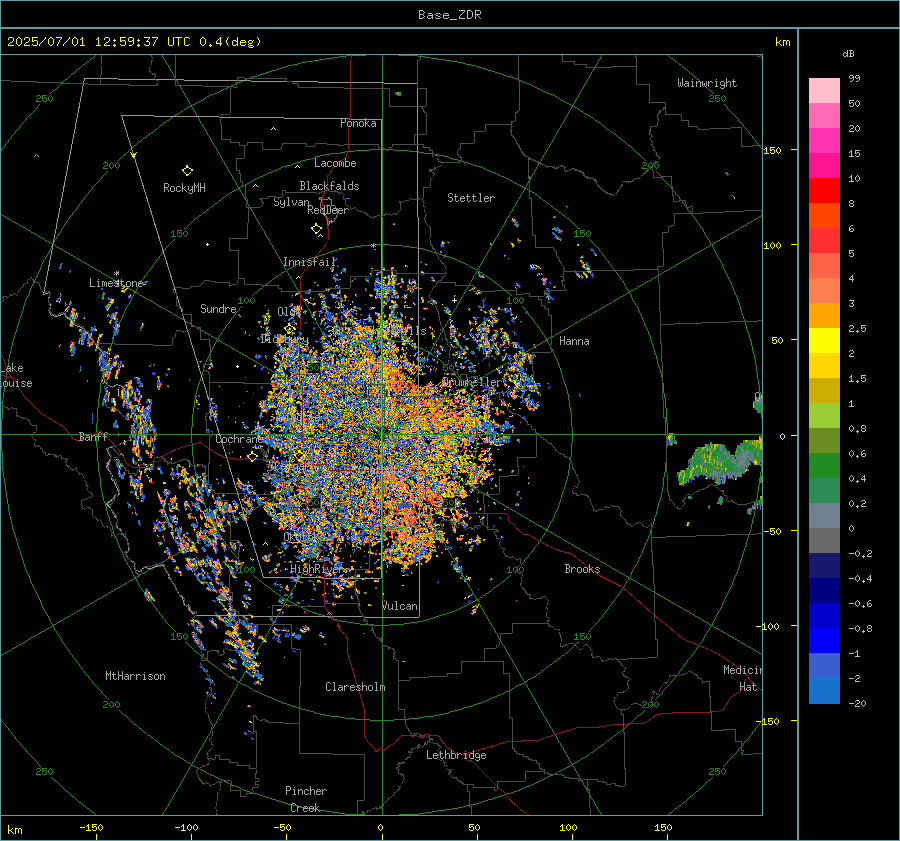Click the yellow diamond marker above RockyMH
The image size is (900, 841).
point(187,170)
